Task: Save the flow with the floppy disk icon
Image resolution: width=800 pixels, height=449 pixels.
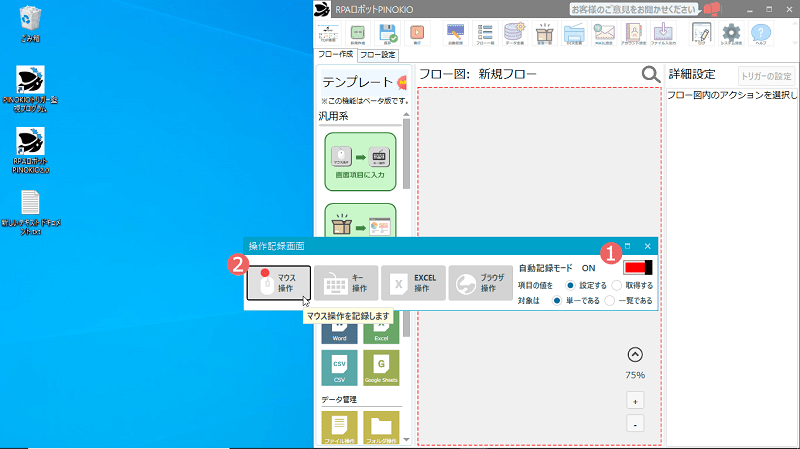Action: tap(387, 34)
